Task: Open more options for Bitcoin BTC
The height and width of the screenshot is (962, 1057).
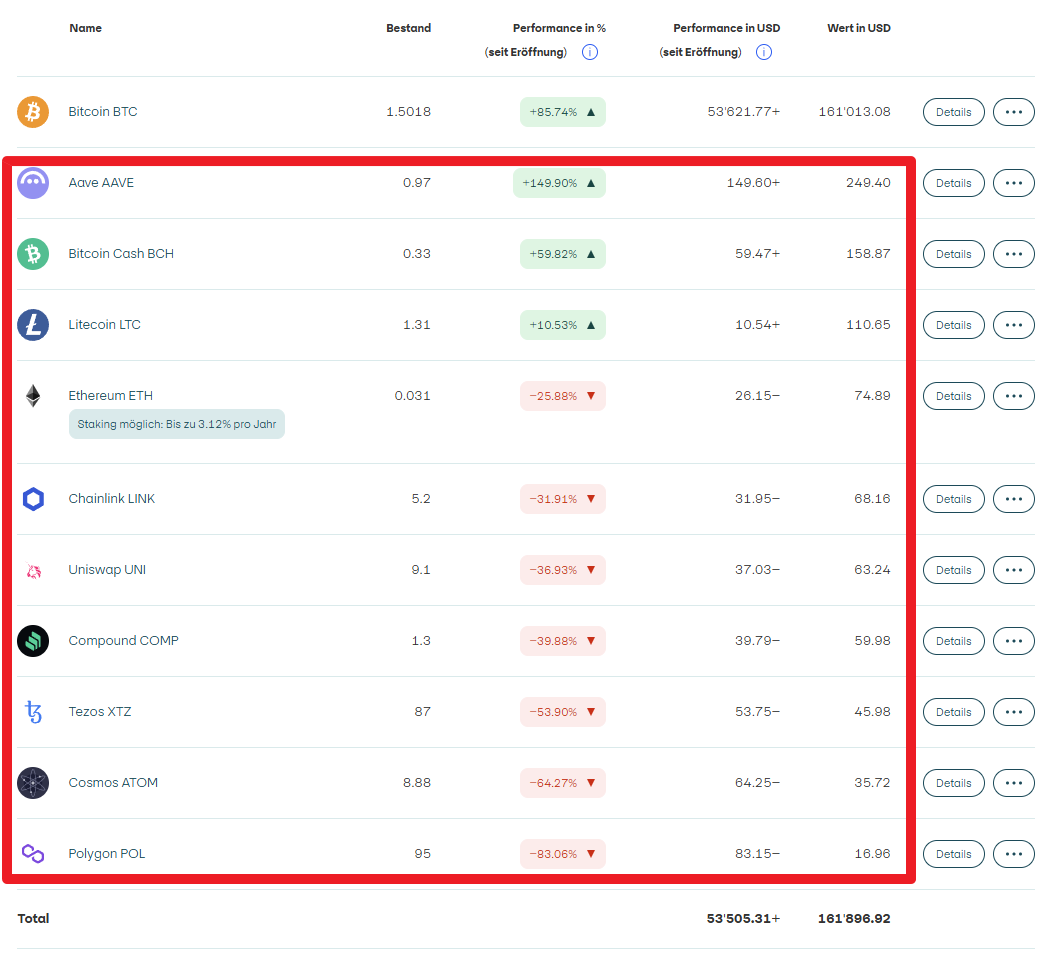Action: point(1014,112)
